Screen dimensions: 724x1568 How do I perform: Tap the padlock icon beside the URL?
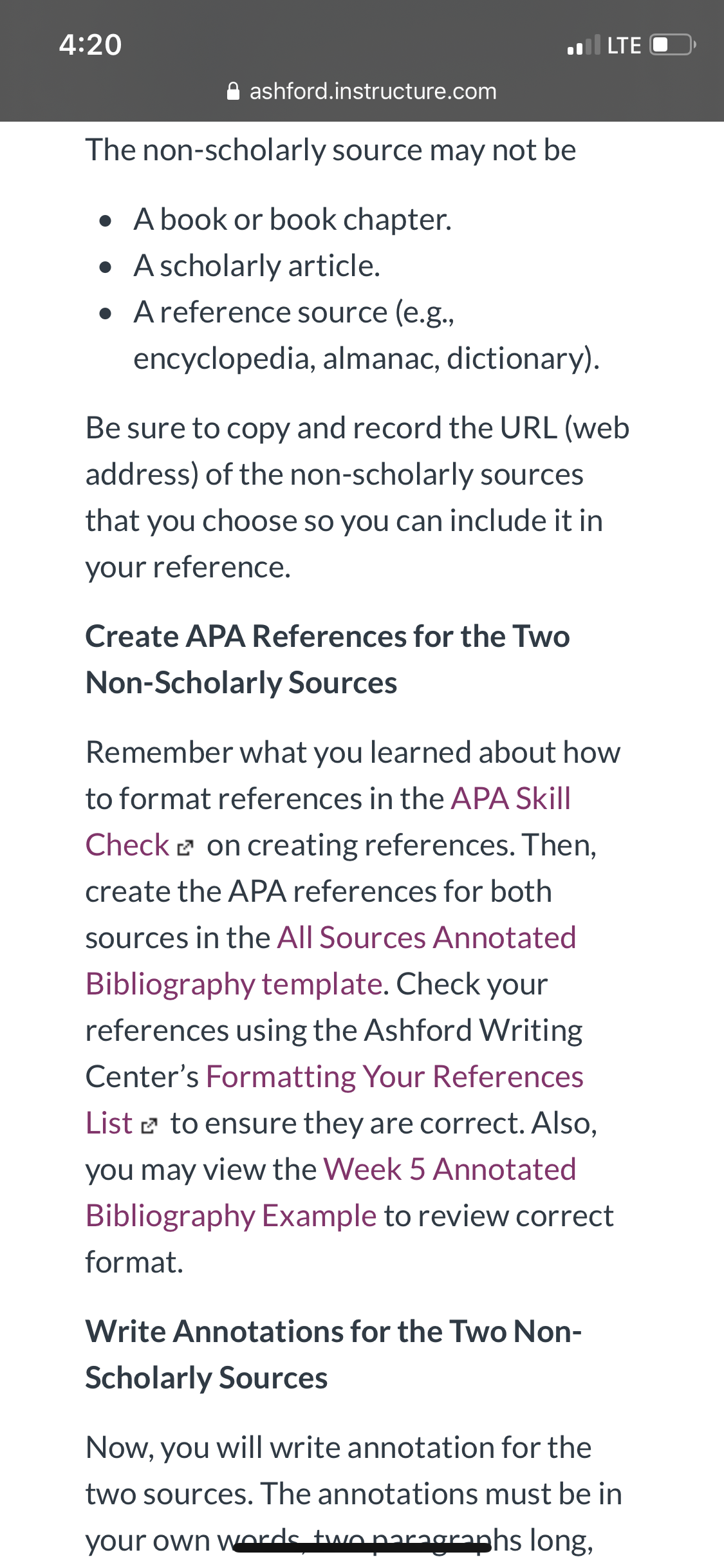point(234,91)
